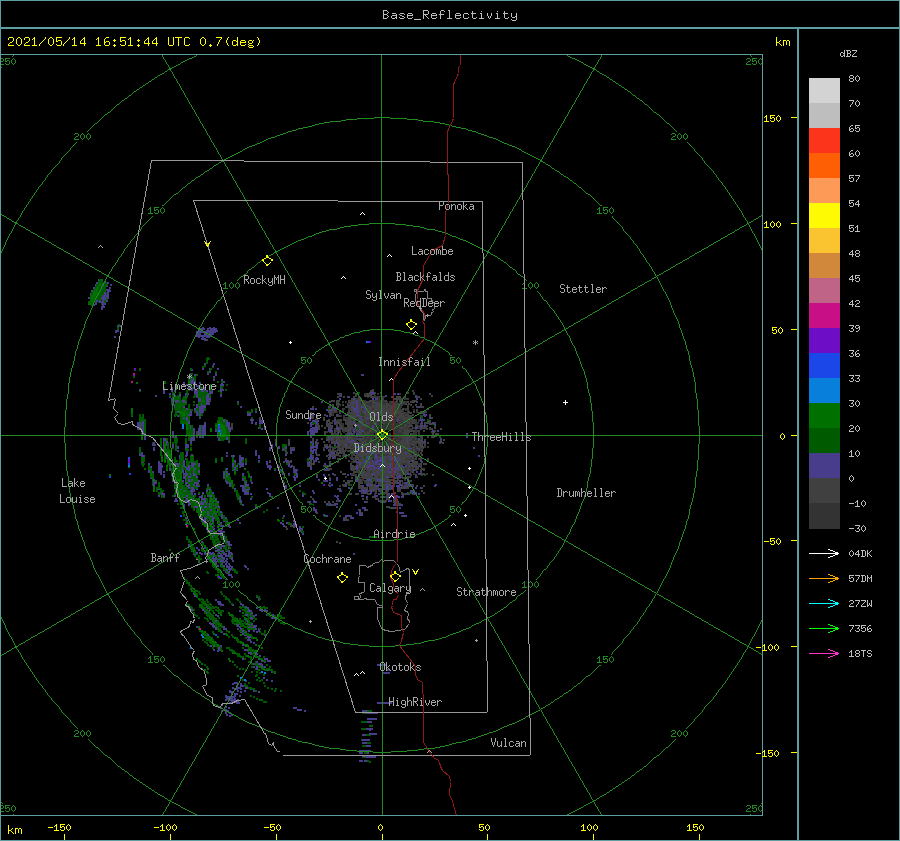
Task: Click the yellow diamond marker below Cochrane
Action: [x=342, y=578]
